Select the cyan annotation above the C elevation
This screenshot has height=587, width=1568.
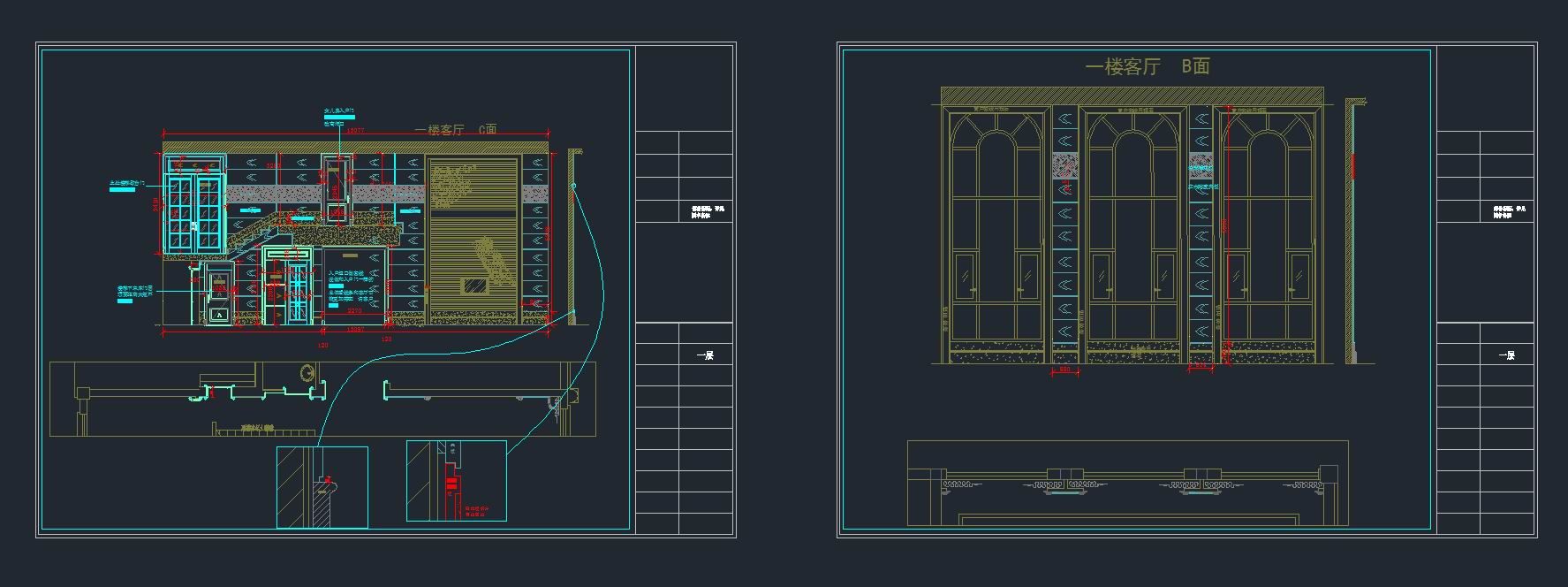coord(339,116)
